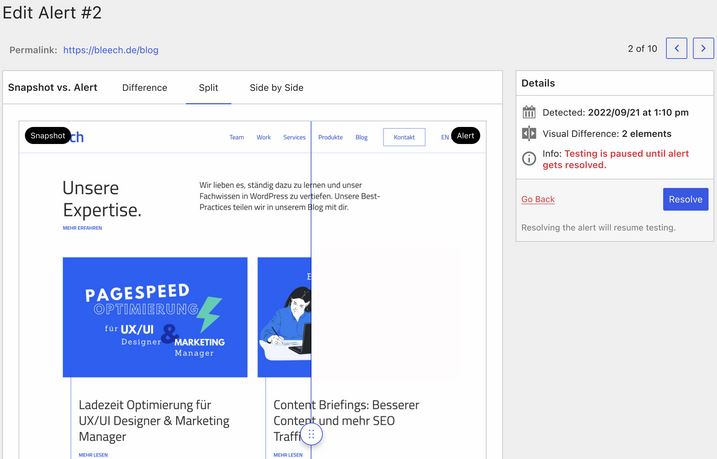717x459 pixels.
Task: Click the 2 of 10 counter text
Action: [642, 48]
